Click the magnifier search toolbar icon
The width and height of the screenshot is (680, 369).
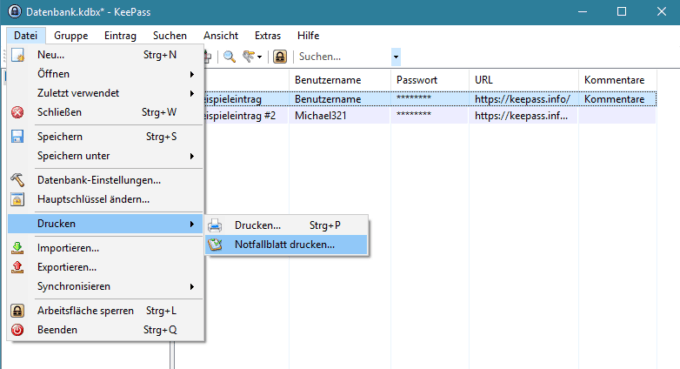point(229,56)
